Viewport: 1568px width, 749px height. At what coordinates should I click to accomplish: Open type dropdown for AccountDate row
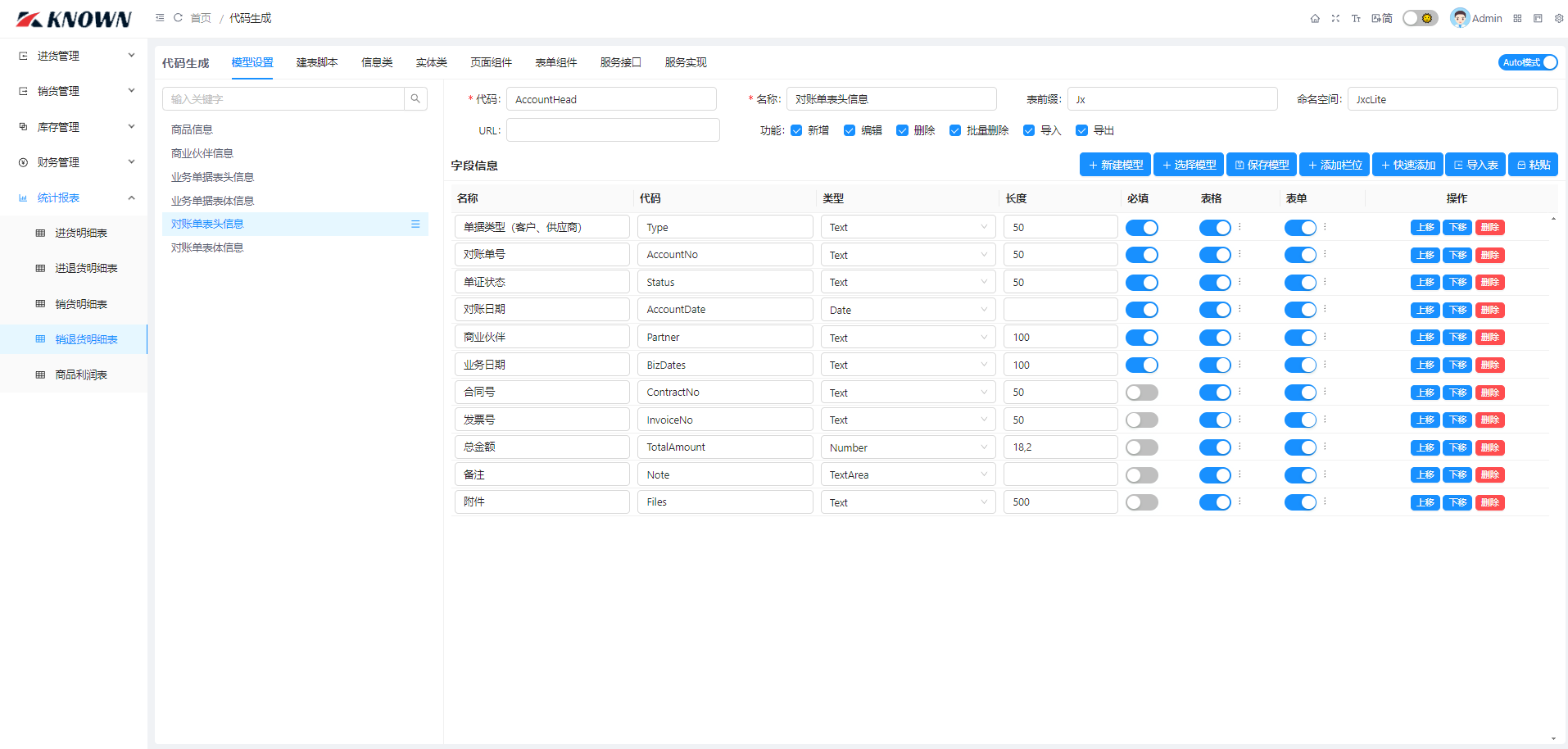point(908,310)
